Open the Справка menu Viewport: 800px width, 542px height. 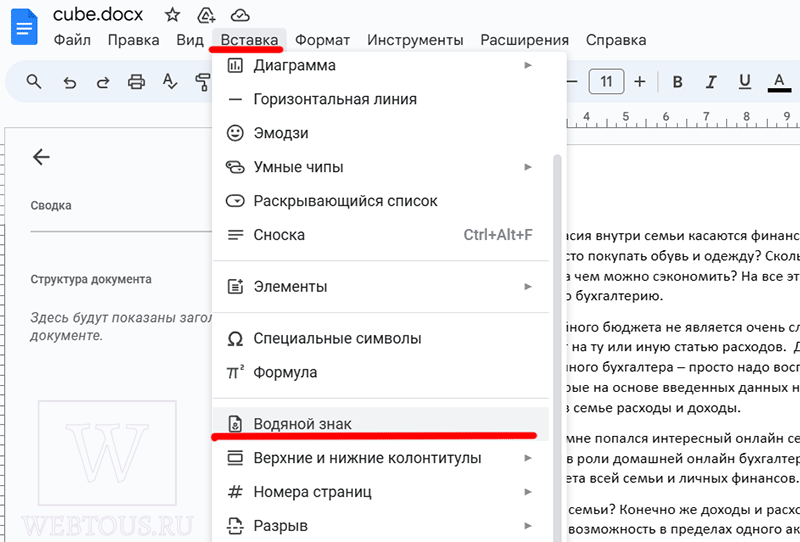(616, 40)
